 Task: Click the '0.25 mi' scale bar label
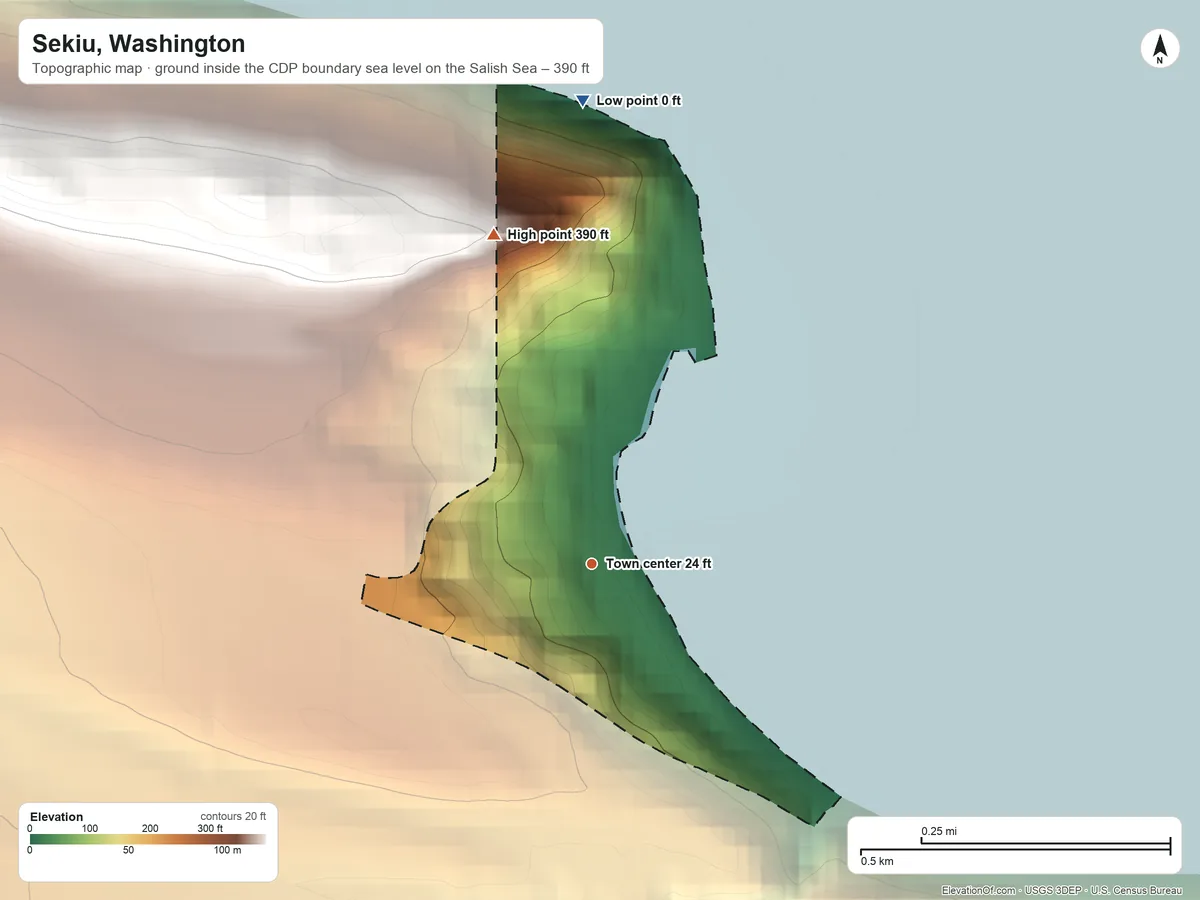[x=939, y=831]
